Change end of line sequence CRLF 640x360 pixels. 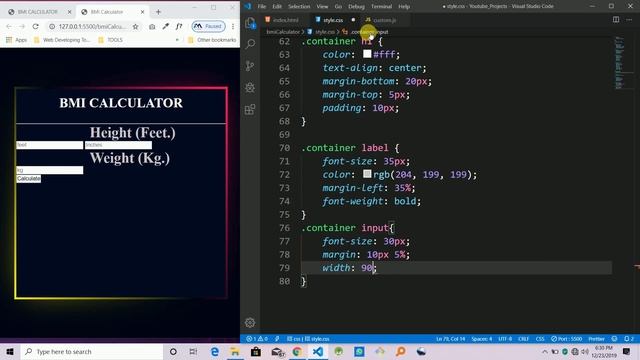tap(524, 339)
